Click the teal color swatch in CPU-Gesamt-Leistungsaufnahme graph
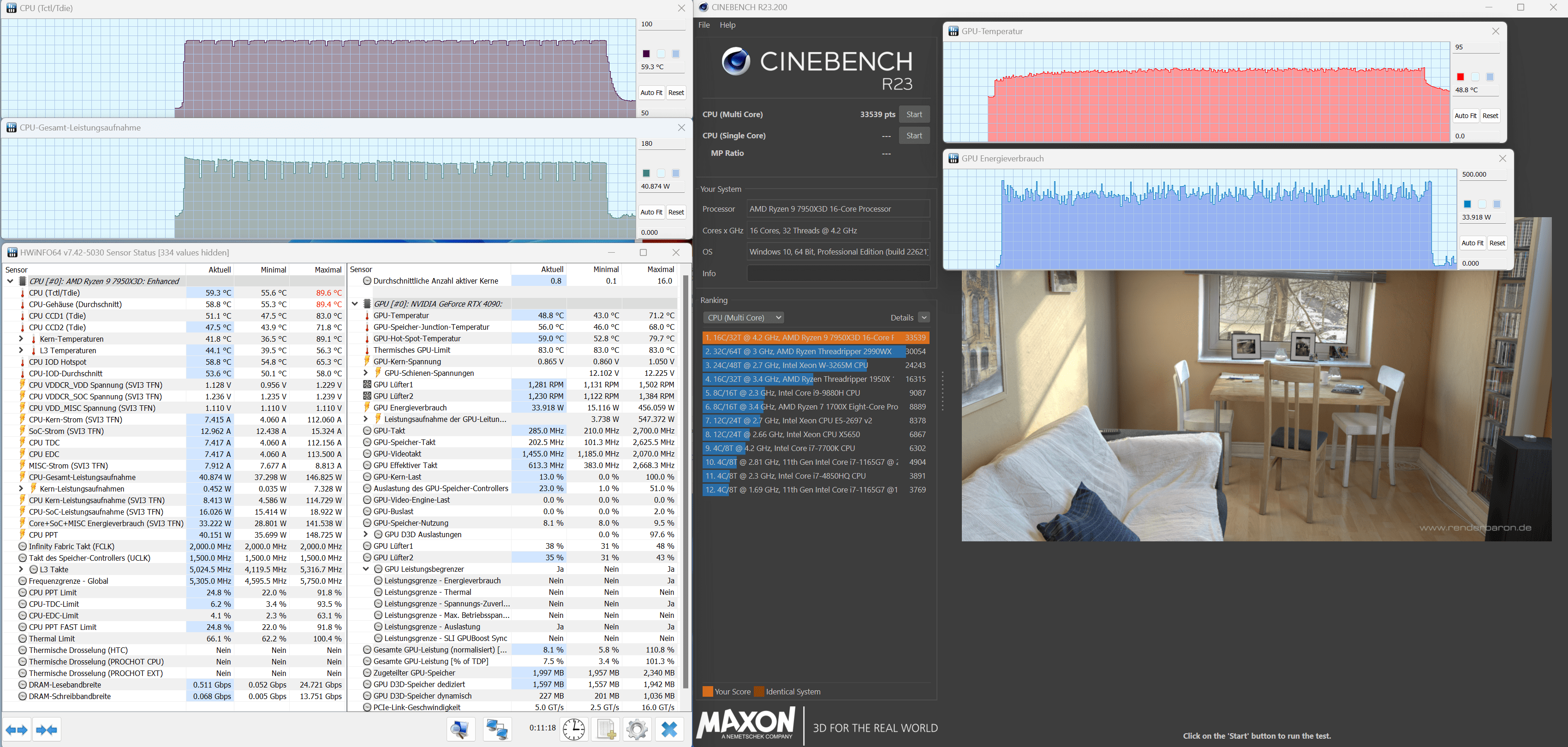 pyautogui.click(x=646, y=173)
